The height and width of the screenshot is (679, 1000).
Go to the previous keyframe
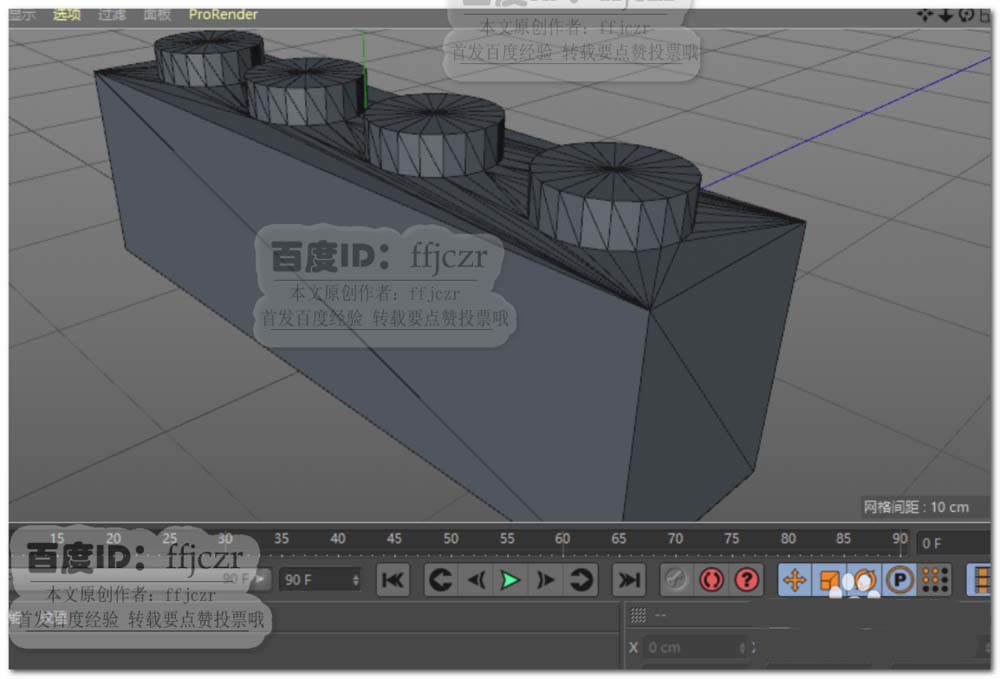[x=440, y=580]
